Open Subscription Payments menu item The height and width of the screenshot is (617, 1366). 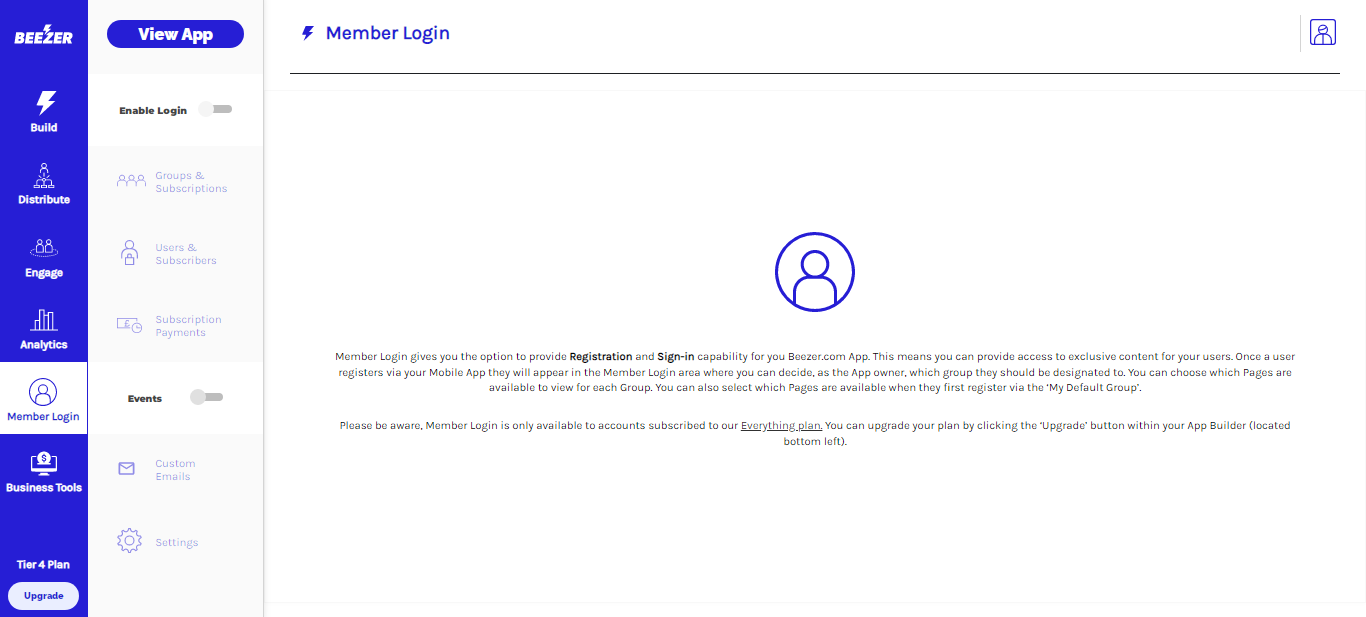[x=187, y=326]
